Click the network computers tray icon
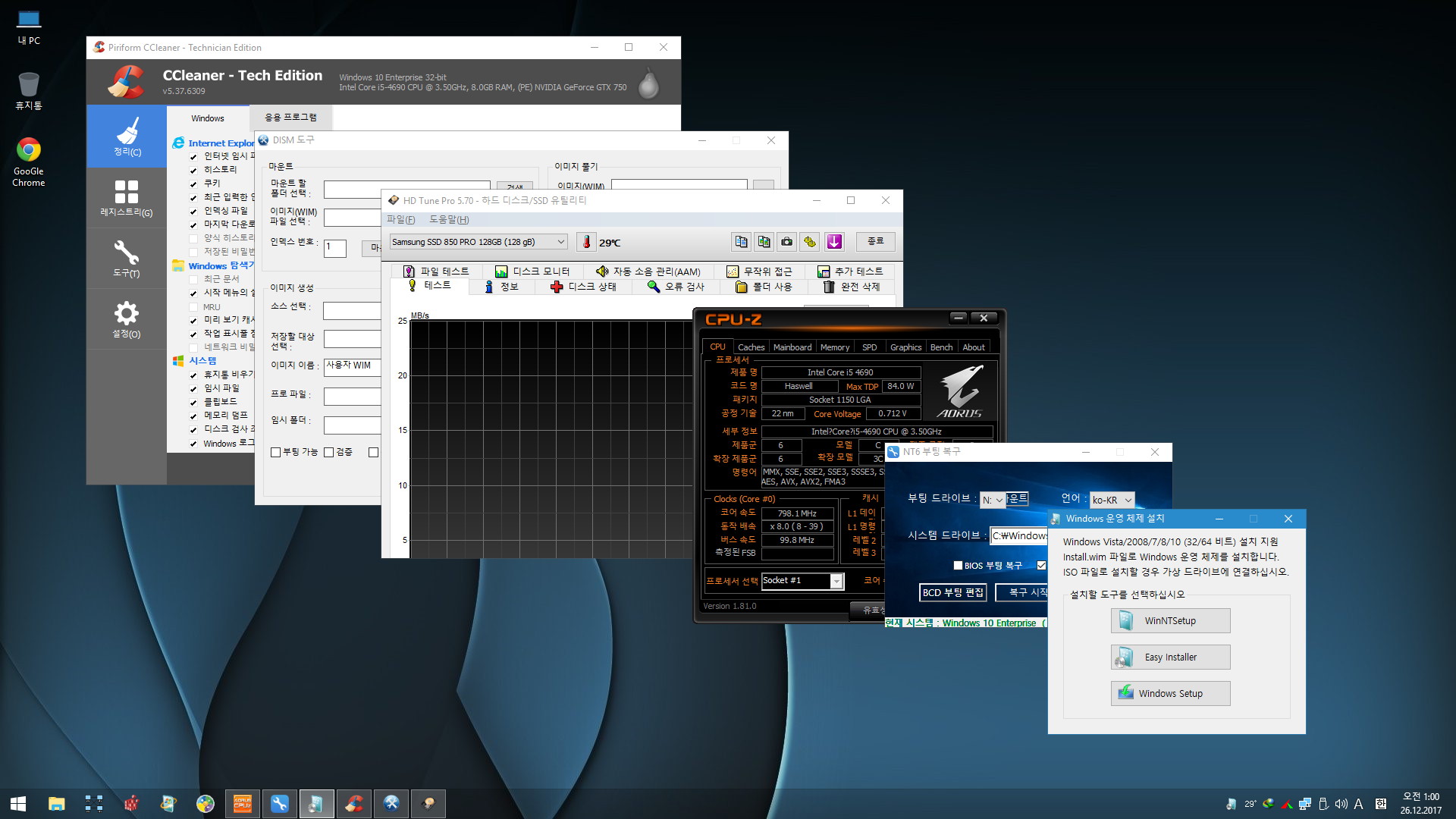 click(x=1305, y=804)
